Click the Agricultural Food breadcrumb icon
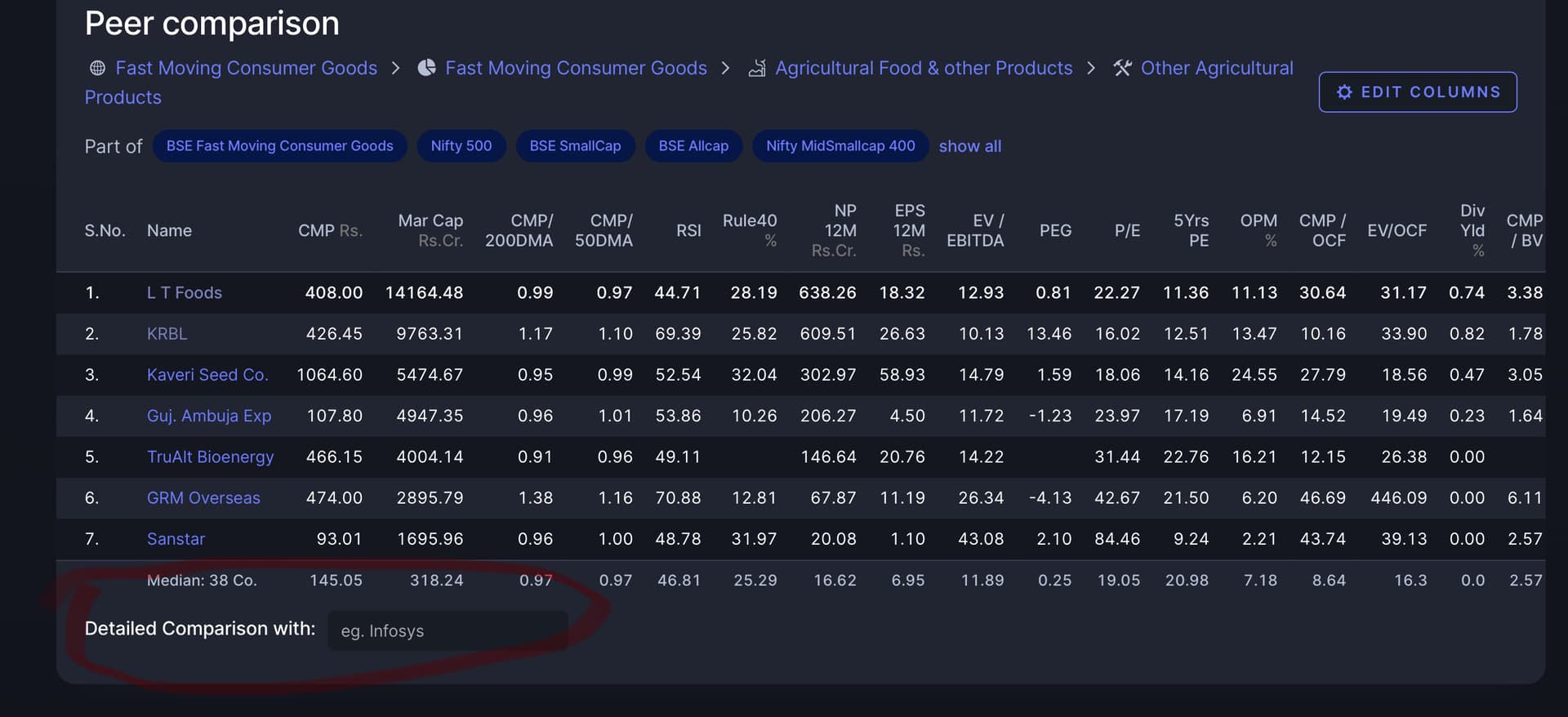 point(757,68)
